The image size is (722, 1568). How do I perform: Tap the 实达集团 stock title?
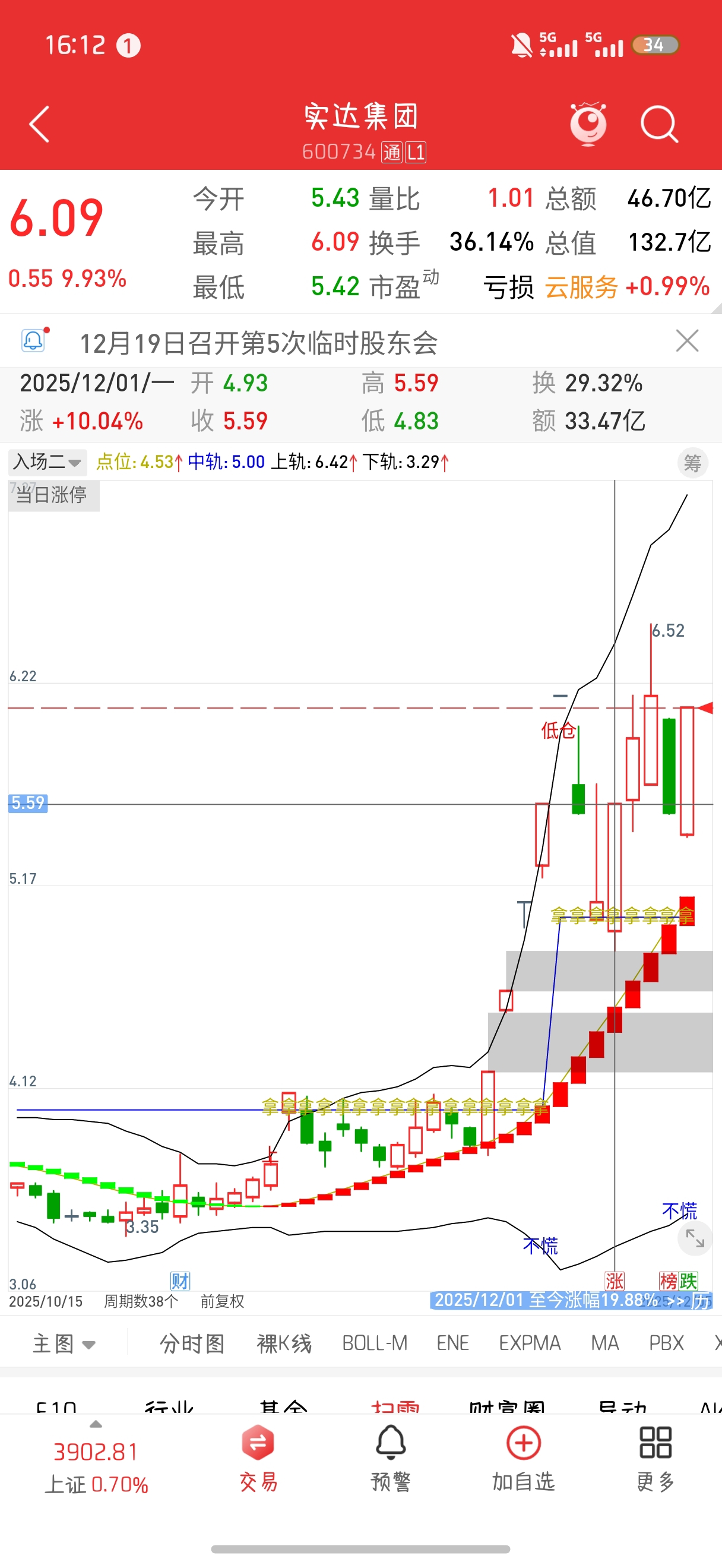[x=360, y=116]
